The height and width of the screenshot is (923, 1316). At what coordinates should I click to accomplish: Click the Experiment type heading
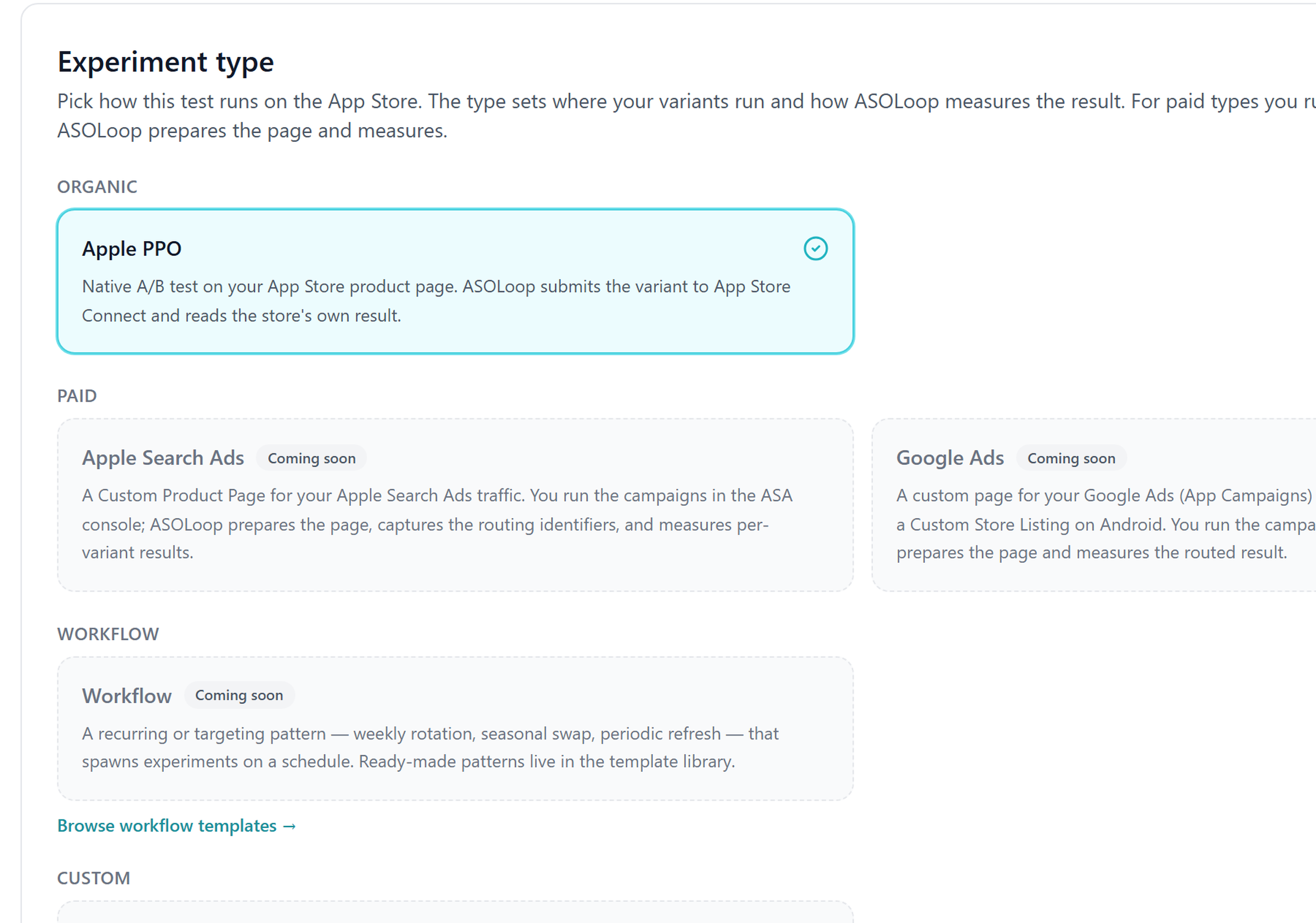pos(166,62)
